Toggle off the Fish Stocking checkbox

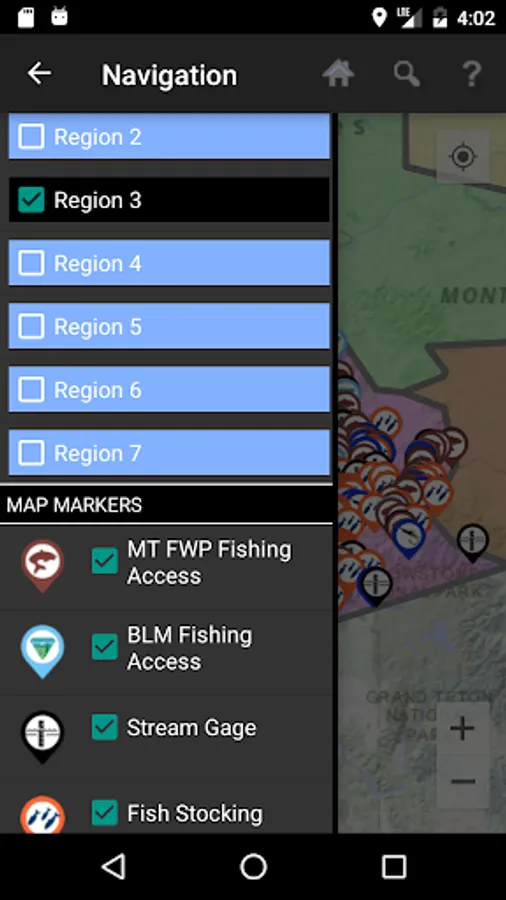pos(104,813)
